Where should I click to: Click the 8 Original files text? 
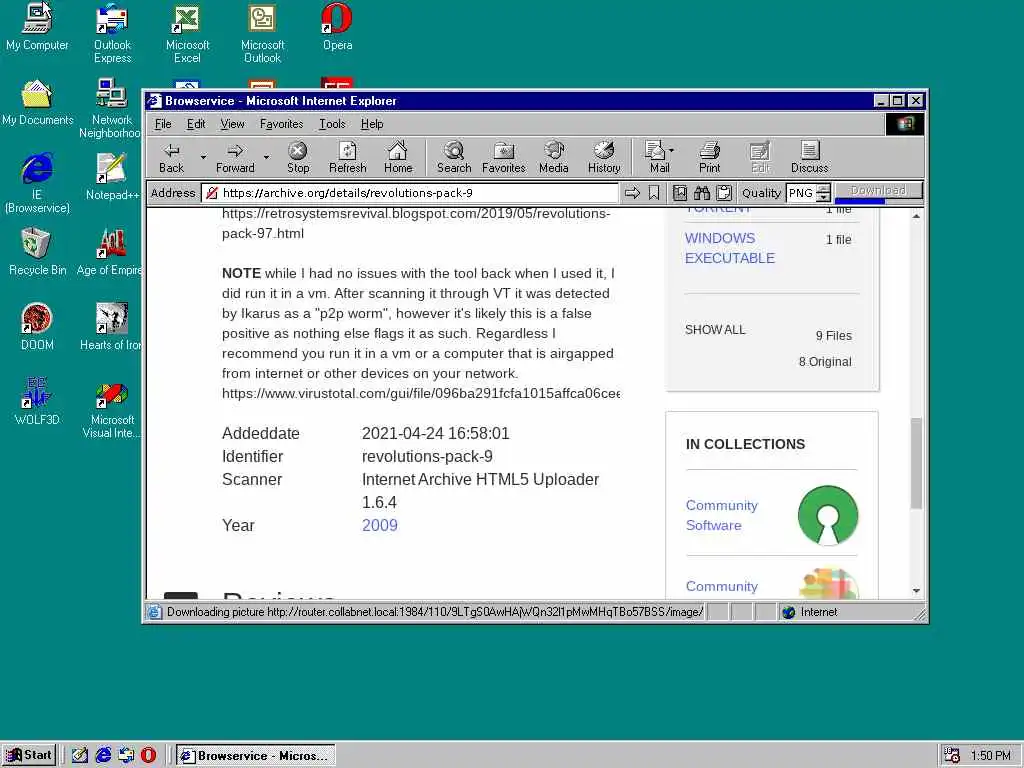tap(825, 362)
